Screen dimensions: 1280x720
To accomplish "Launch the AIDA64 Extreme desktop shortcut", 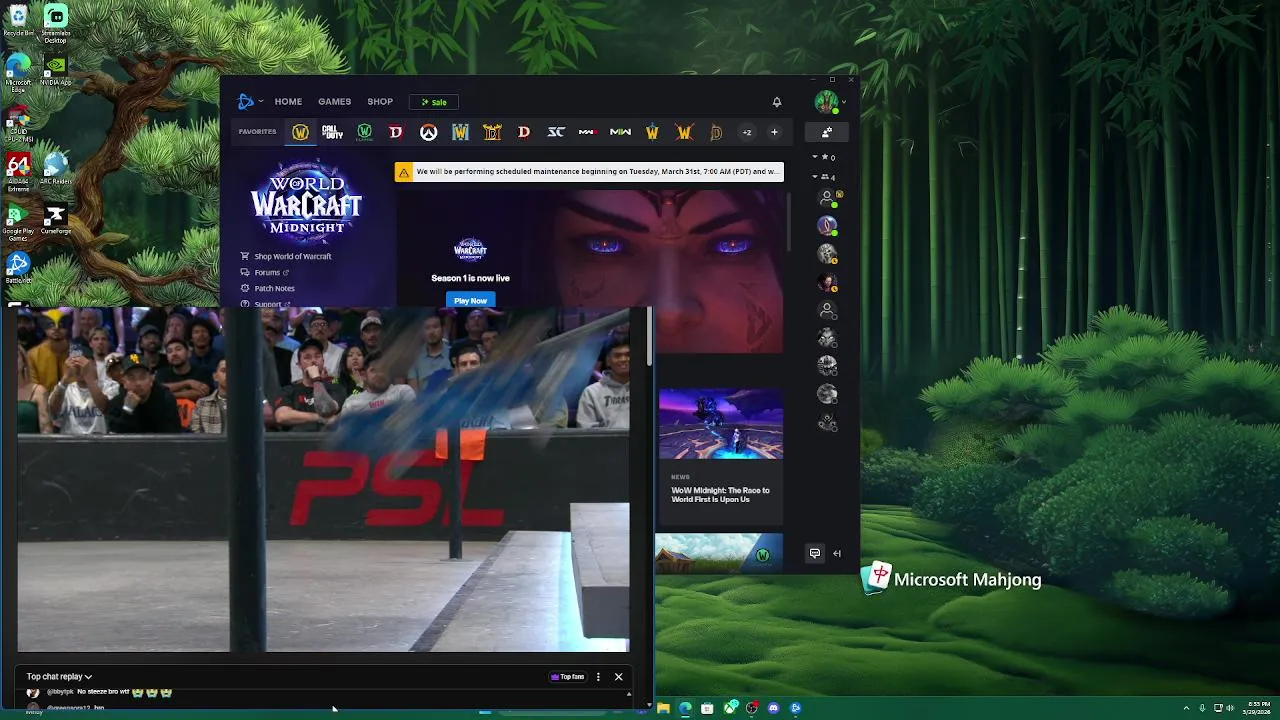I will click(x=18, y=172).
